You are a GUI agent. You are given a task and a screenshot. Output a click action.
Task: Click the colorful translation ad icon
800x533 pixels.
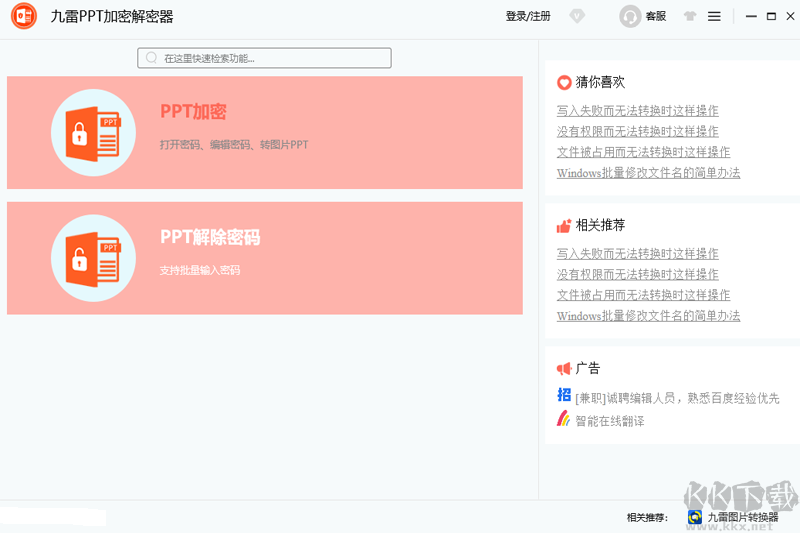[563, 418]
